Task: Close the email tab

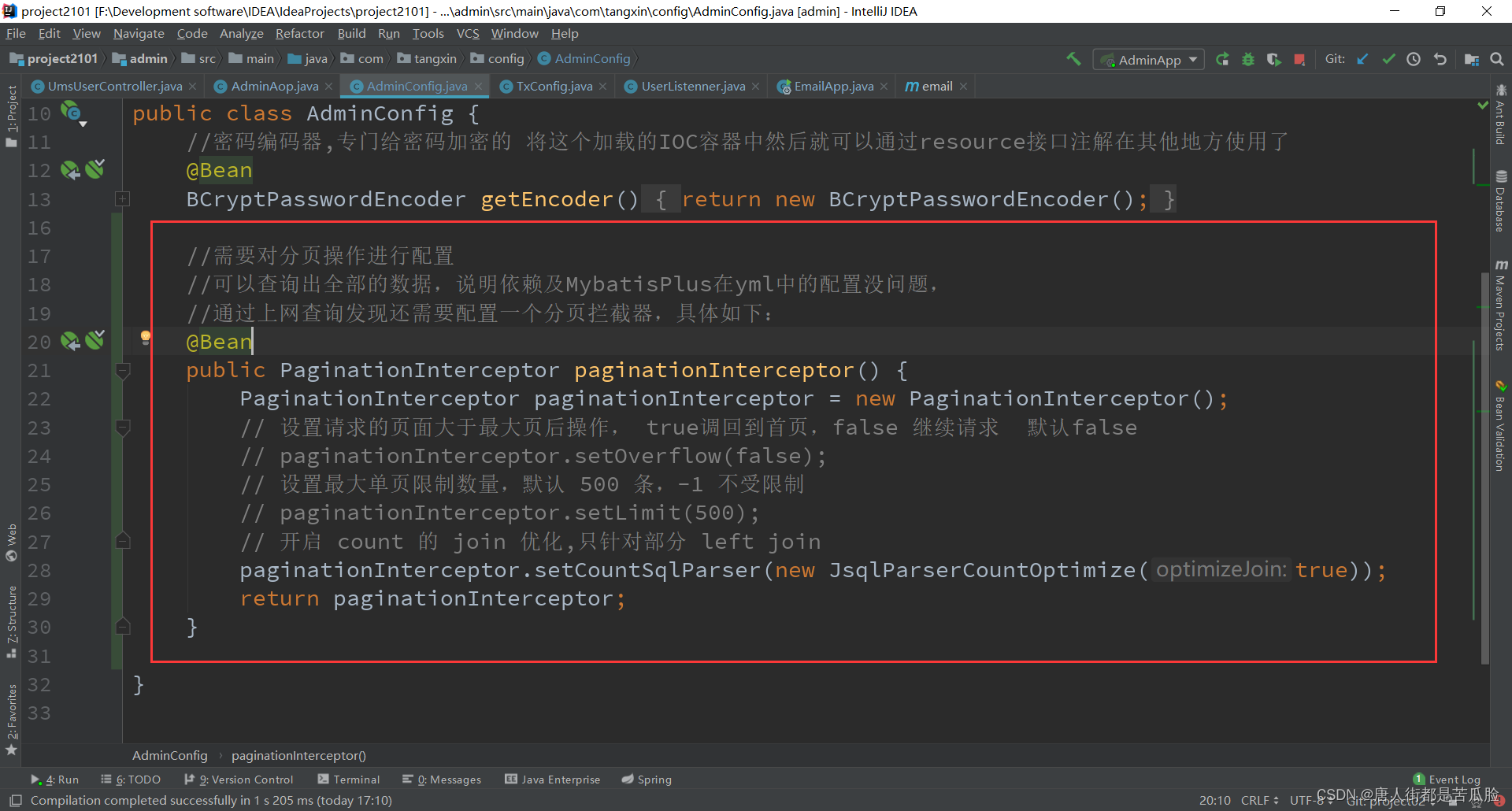Action: [x=963, y=87]
